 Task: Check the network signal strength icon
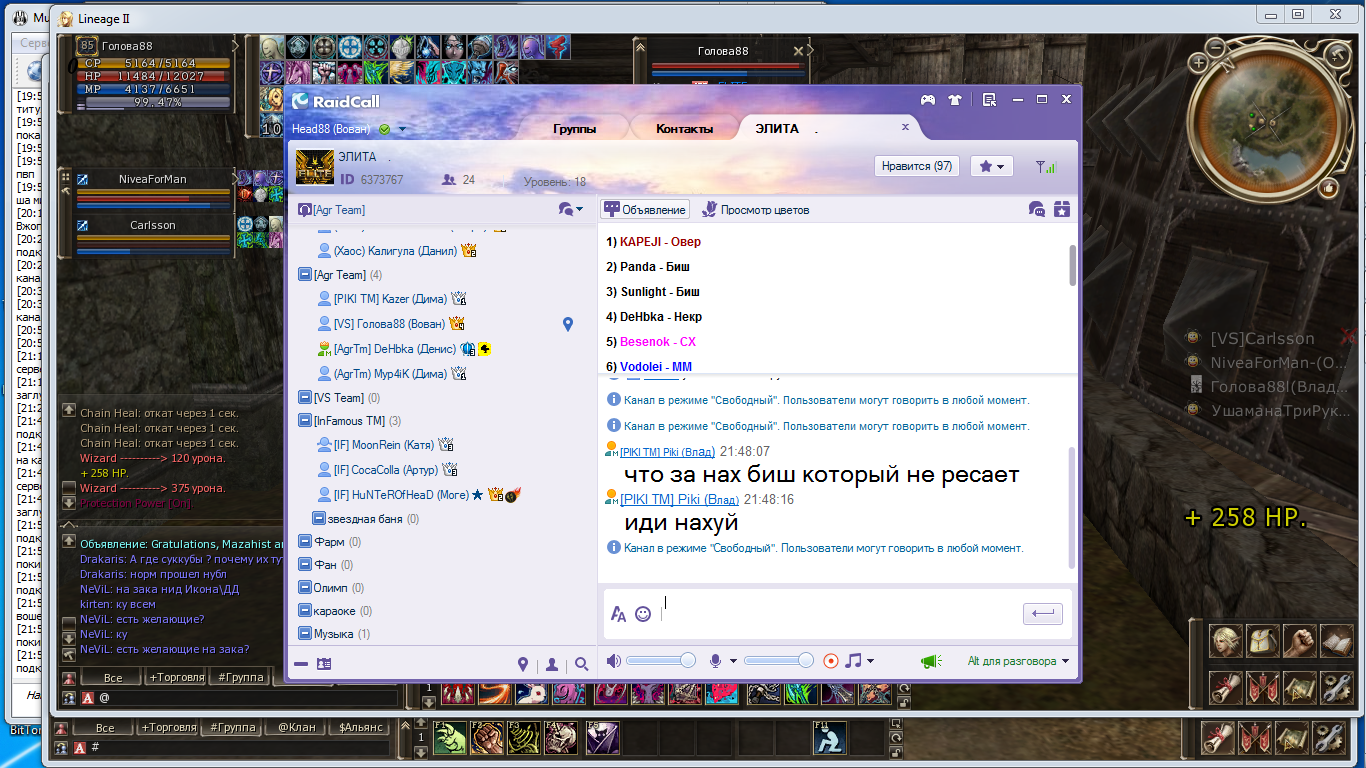click(1045, 167)
